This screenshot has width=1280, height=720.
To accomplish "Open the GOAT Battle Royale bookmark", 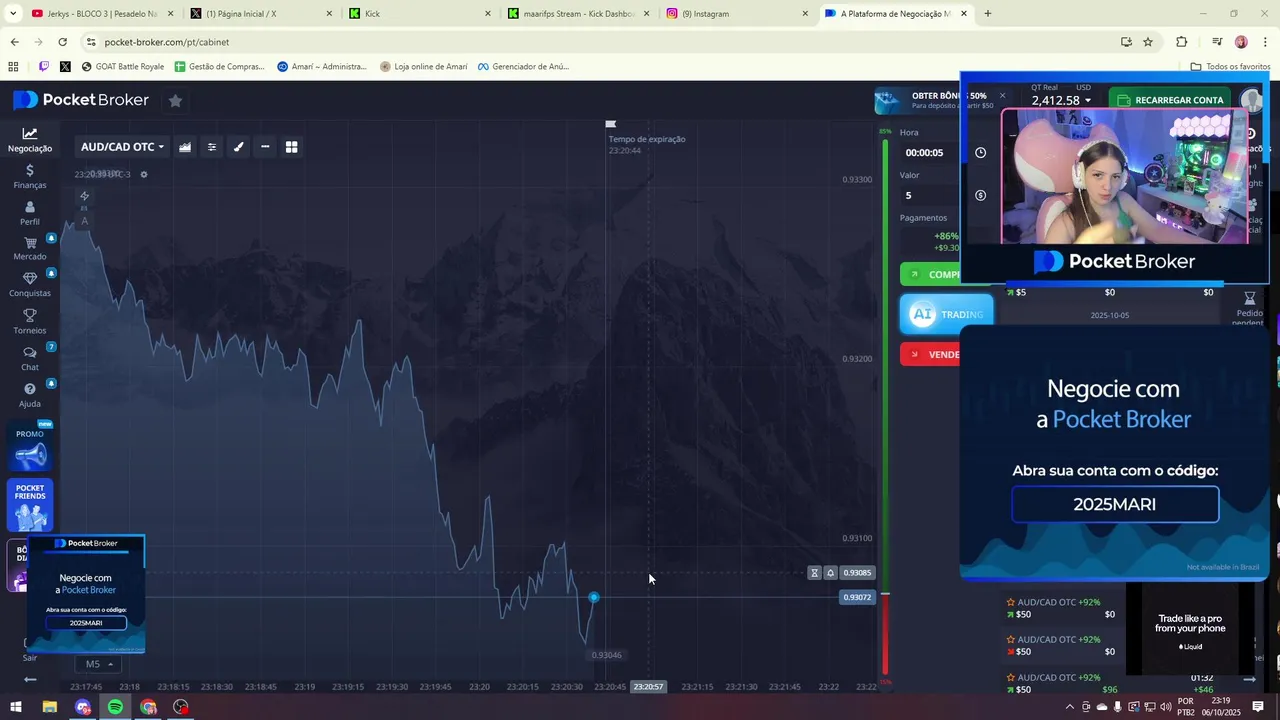I will [x=122, y=67].
